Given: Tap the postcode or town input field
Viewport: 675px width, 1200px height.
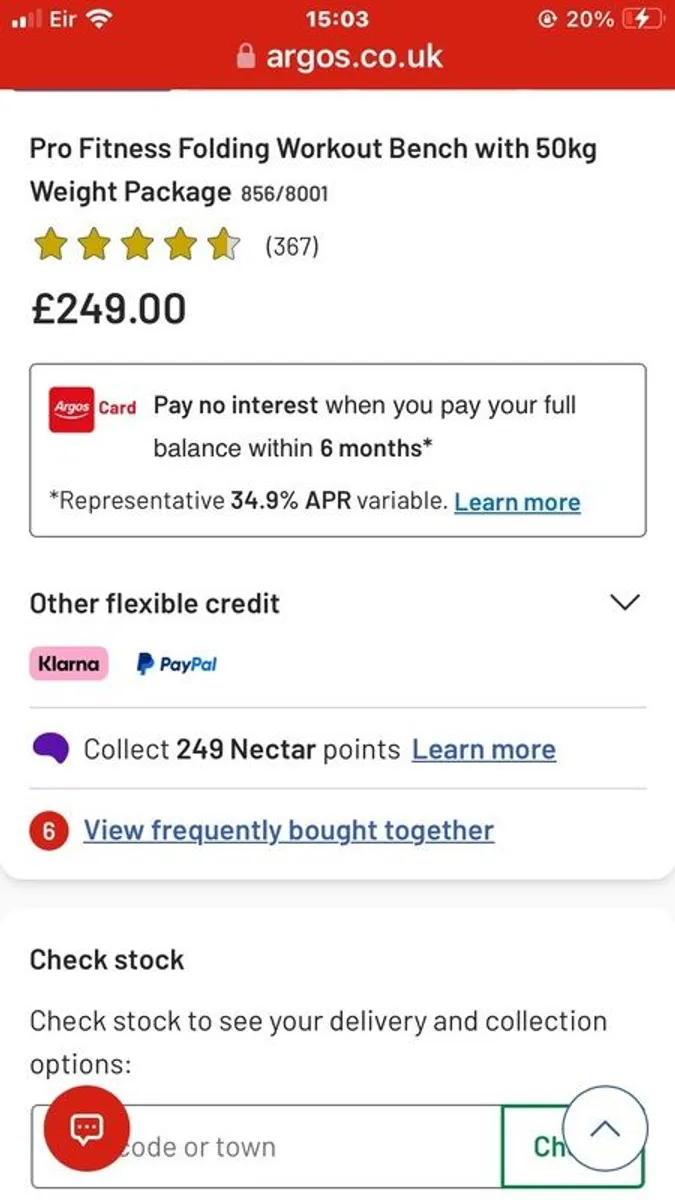Looking at the screenshot, I should click(300, 1146).
